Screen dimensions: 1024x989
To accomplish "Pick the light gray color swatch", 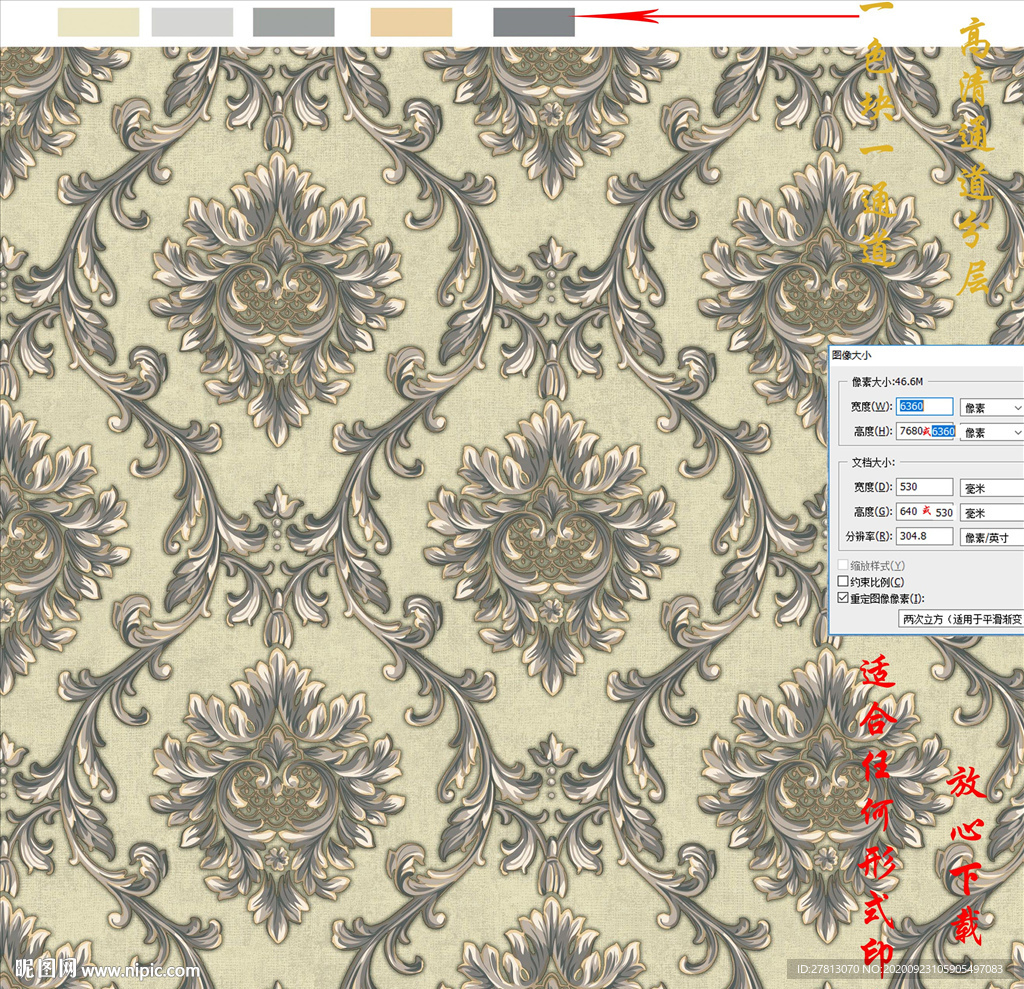I will 192,22.
